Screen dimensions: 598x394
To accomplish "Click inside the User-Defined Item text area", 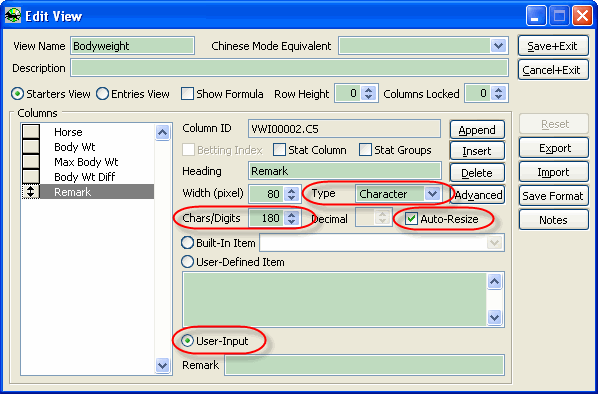I will pos(335,299).
